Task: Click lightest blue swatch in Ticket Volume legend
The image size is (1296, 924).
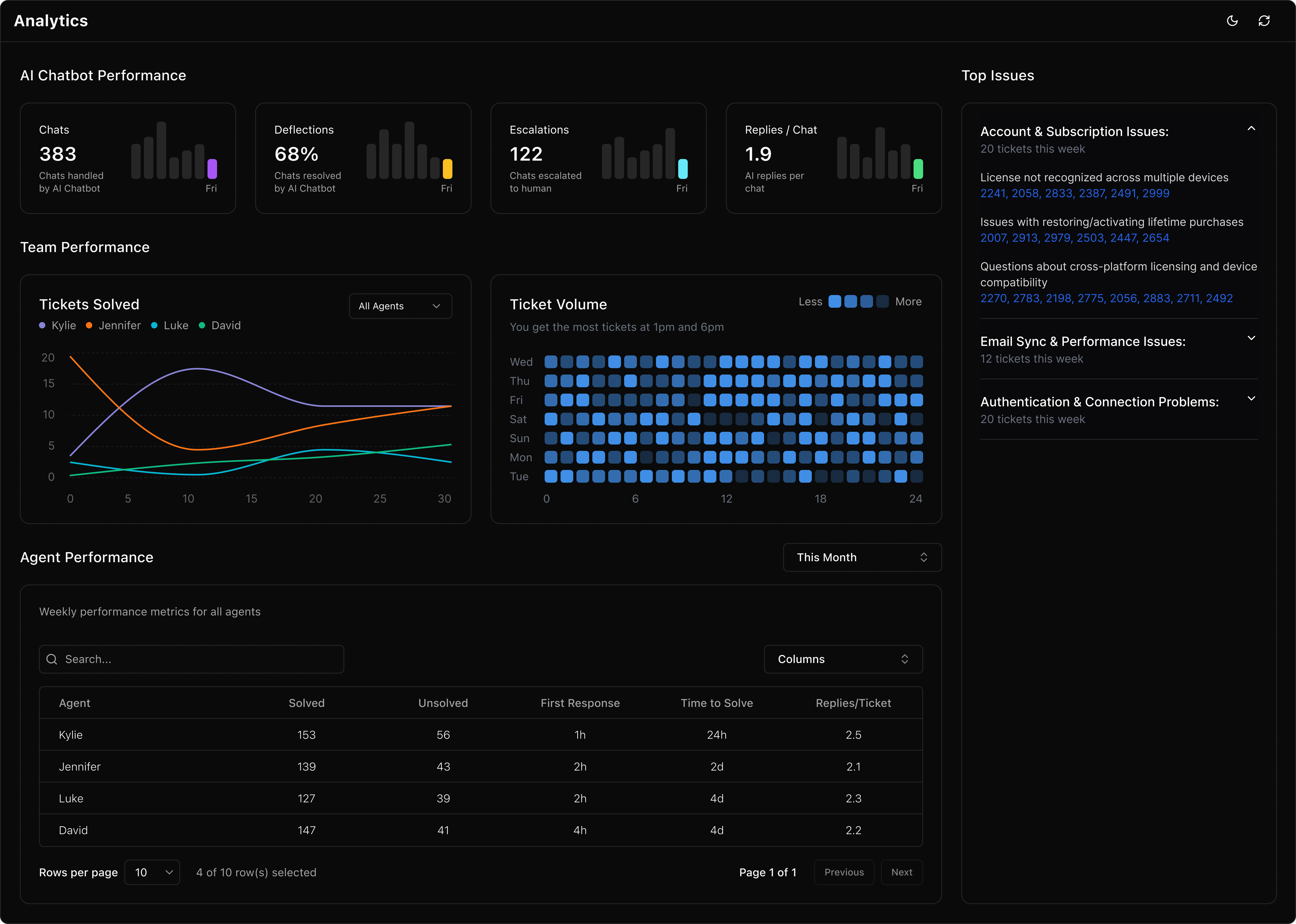Action: pyautogui.click(x=835, y=302)
